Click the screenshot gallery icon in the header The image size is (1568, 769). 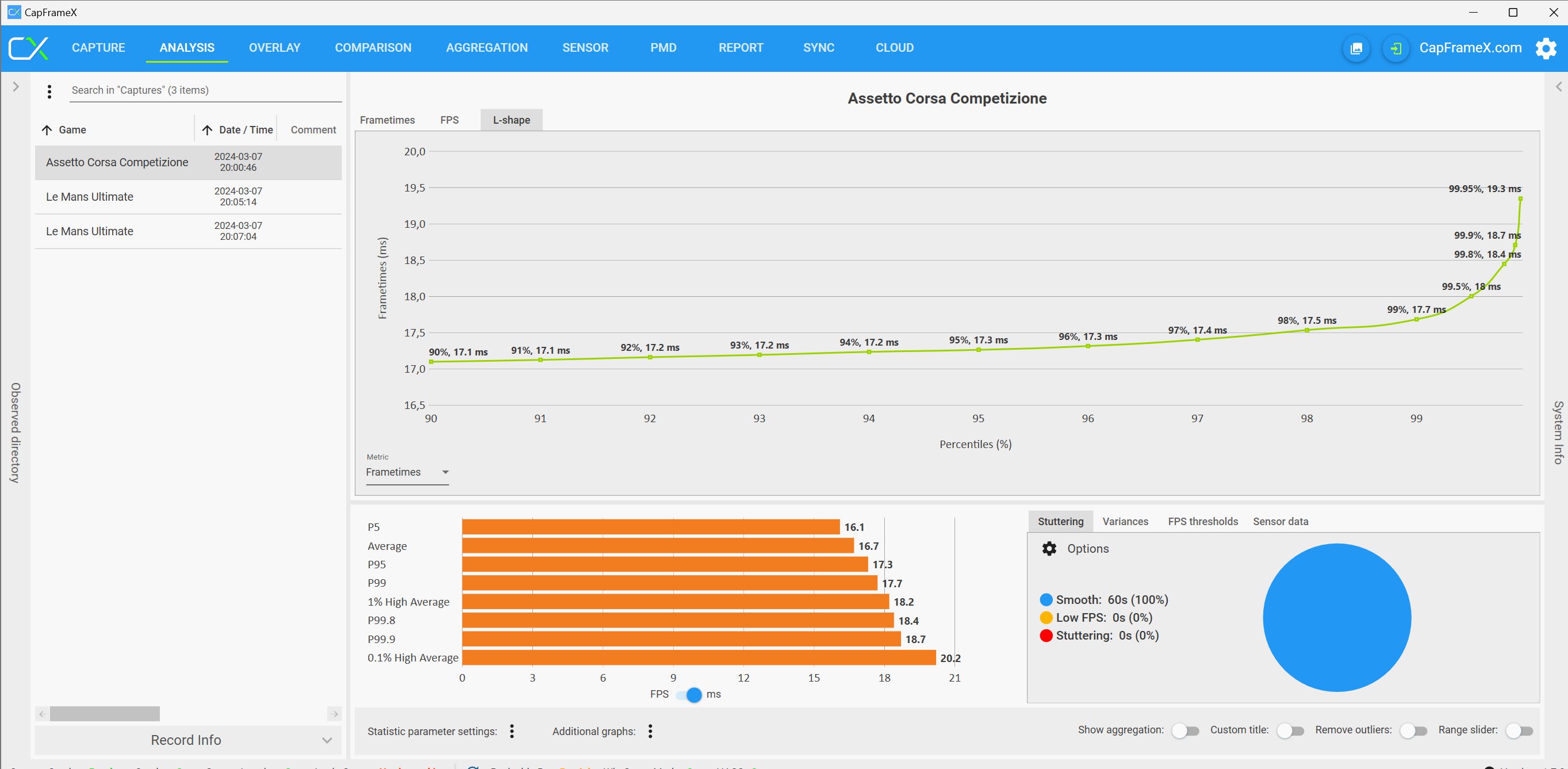[x=1356, y=48]
